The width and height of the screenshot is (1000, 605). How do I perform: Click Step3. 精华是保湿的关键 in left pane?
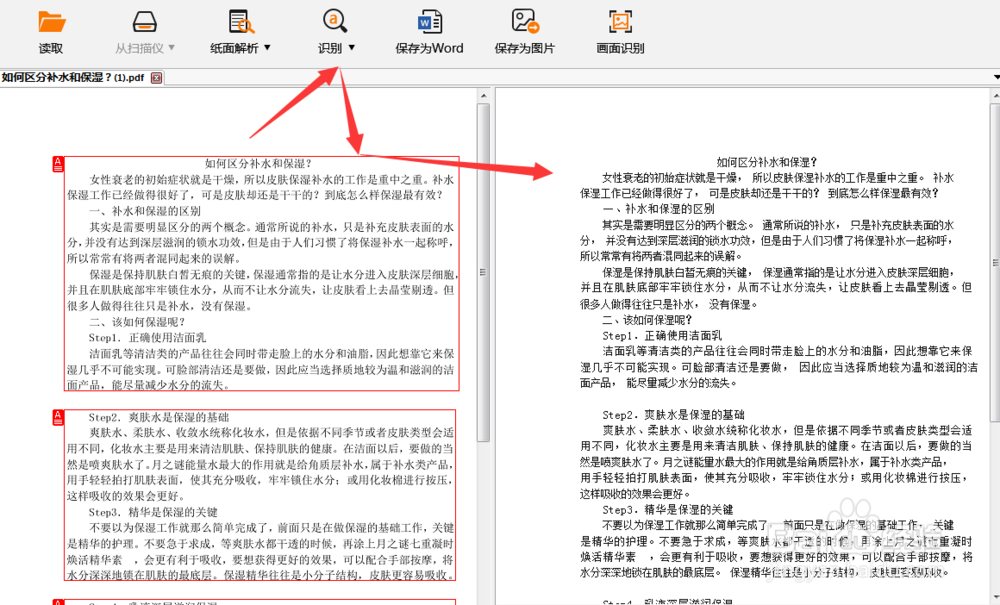153,512
